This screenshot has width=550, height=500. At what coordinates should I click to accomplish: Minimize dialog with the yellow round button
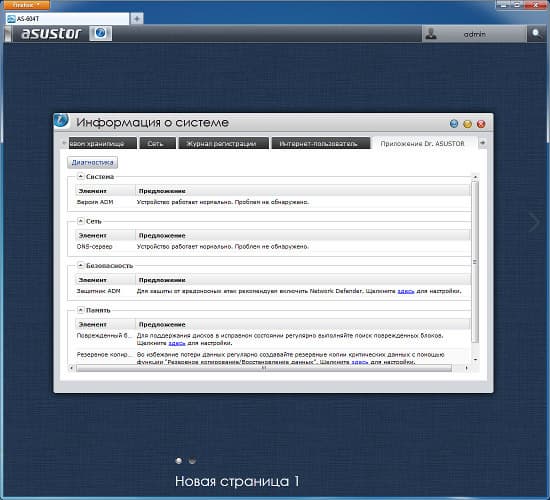(x=468, y=124)
